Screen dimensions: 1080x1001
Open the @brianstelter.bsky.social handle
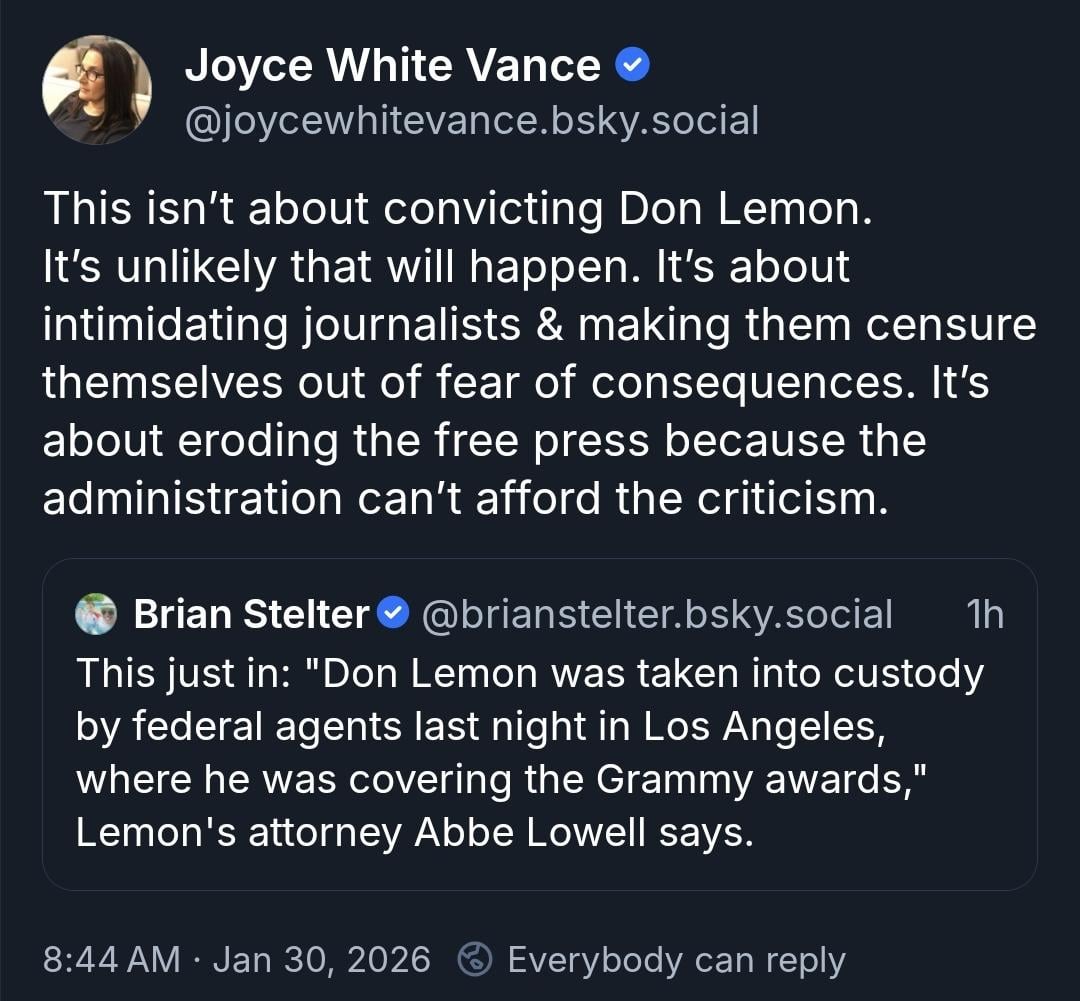point(657,614)
